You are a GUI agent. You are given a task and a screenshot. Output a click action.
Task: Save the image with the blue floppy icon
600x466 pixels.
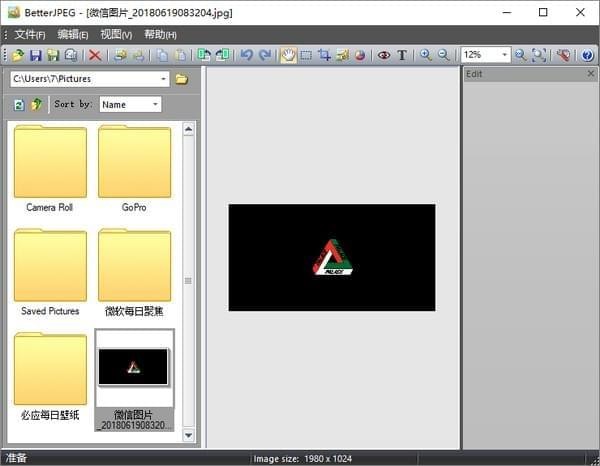35,55
